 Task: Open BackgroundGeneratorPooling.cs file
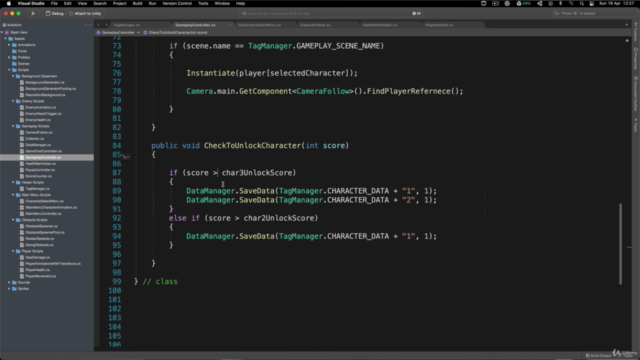click(51, 89)
